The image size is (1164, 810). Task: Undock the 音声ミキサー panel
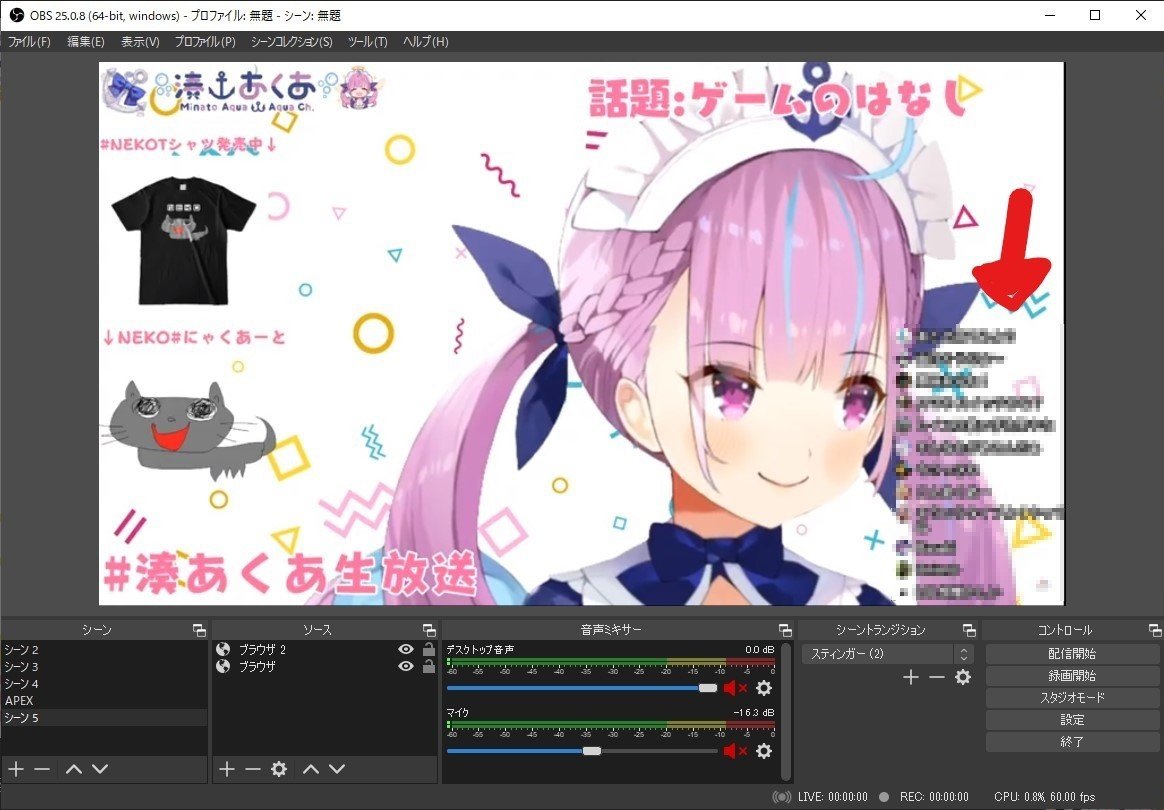pyautogui.click(x=785, y=630)
